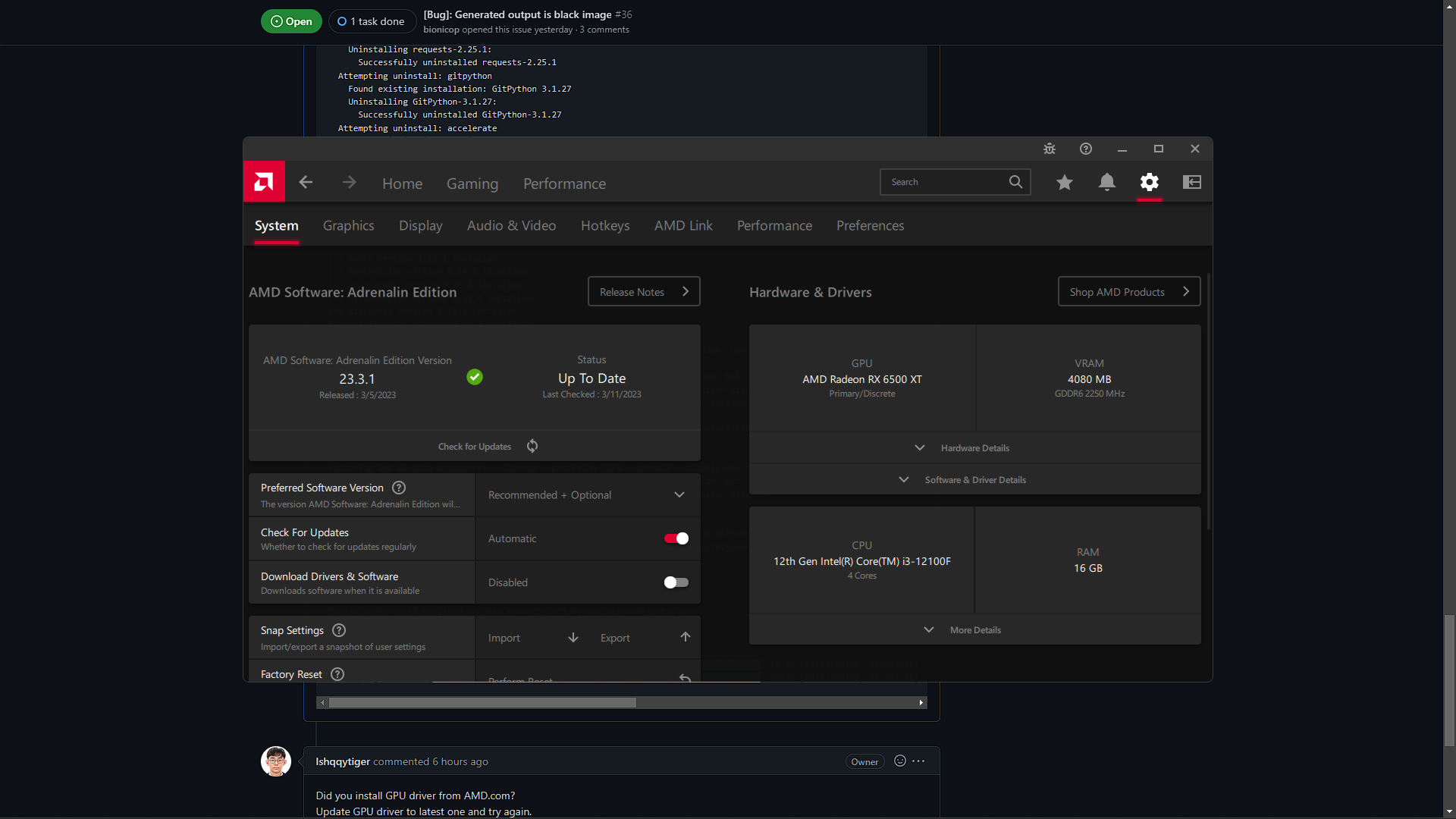Image resolution: width=1456 pixels, height=819 pixels.
Task: Click the settings gear icon
Action: (x=1150, y=183)
